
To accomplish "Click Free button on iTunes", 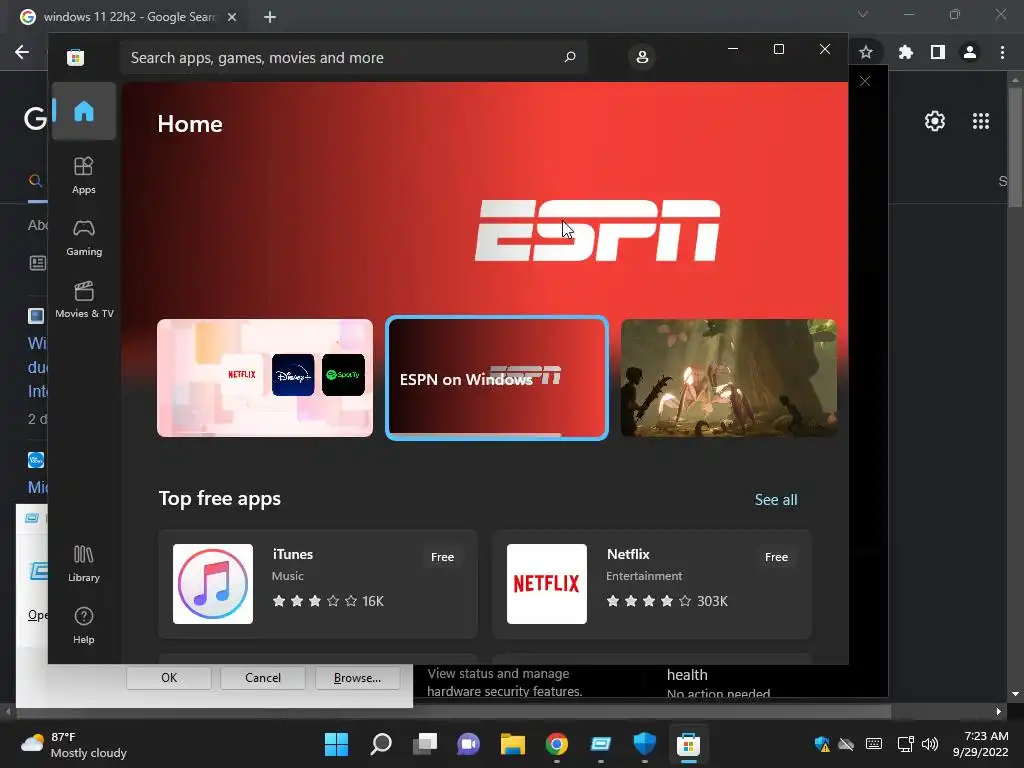I will click(442, 557).
